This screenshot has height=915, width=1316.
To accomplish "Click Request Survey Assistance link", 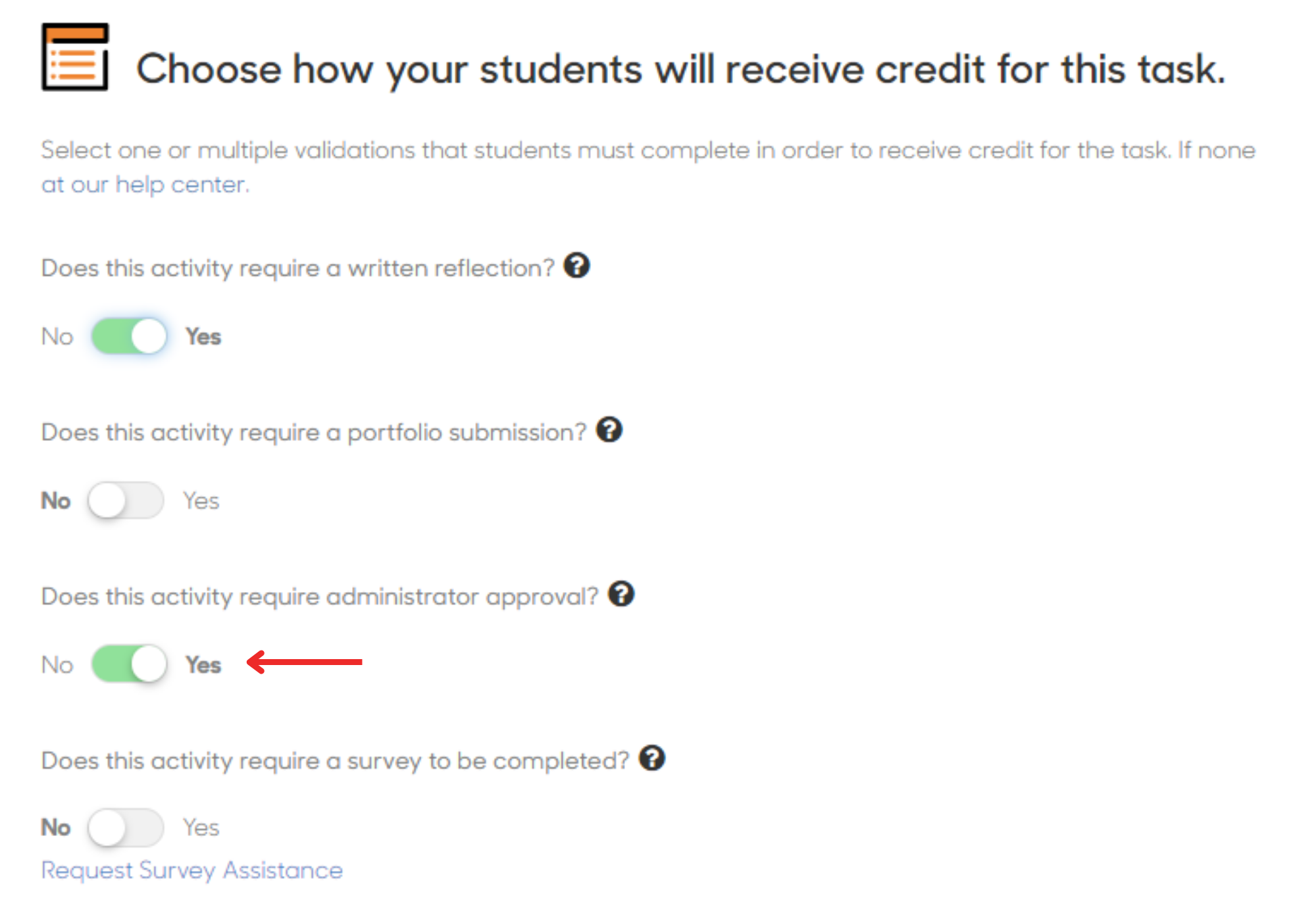I will (x=191, y=870).
